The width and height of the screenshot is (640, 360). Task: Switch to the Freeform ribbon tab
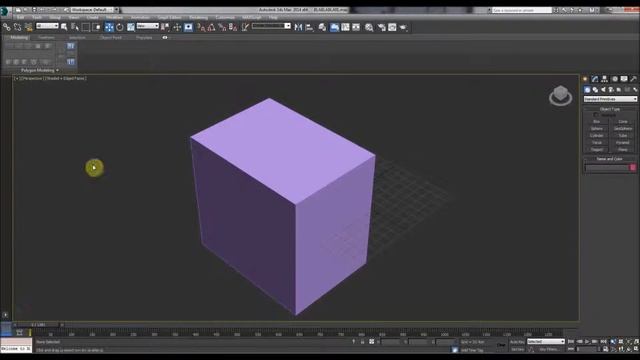[x=46, y=38]
